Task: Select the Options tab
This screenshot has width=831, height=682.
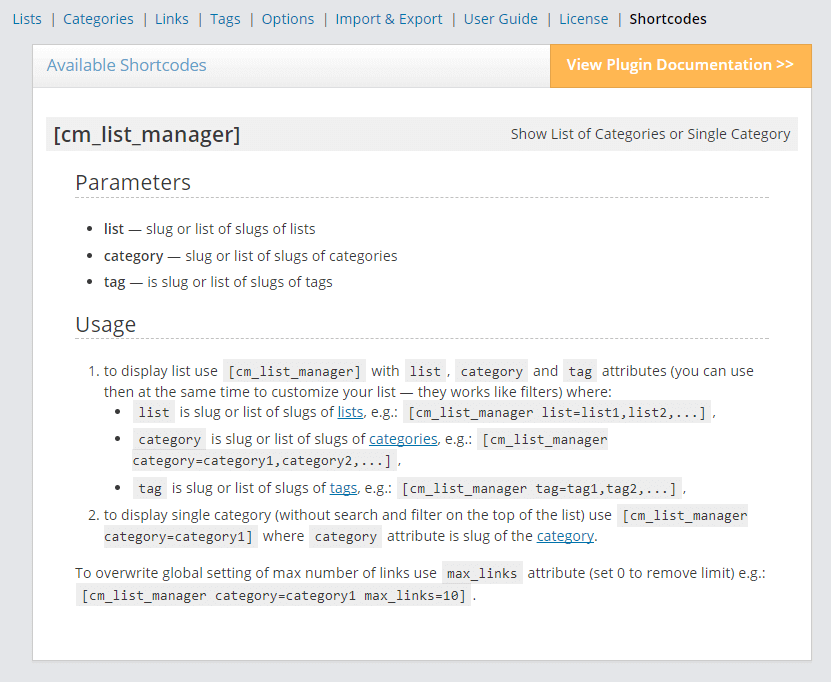Action: pos(288,19)
